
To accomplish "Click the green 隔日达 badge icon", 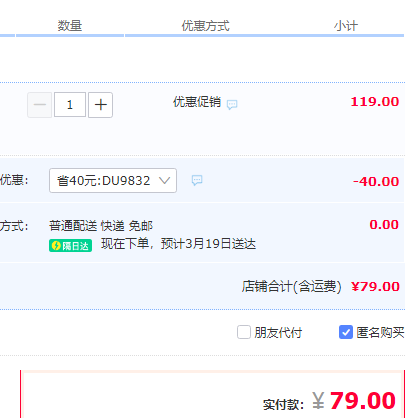I will pos(70,246).
